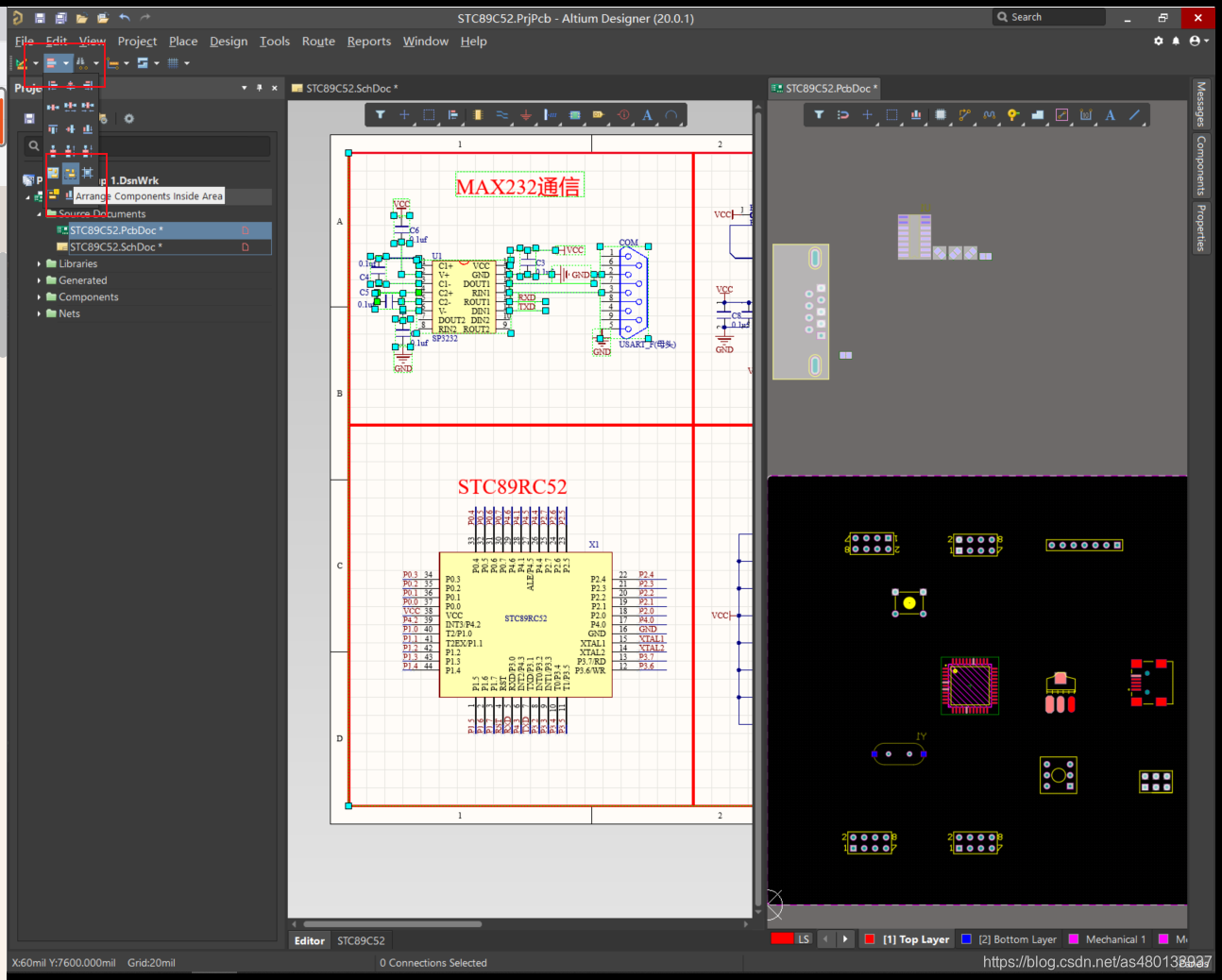Open grid tools dropdown arrow
Viewport: 1222px width, 980px height.
click(x=187, y=63)
